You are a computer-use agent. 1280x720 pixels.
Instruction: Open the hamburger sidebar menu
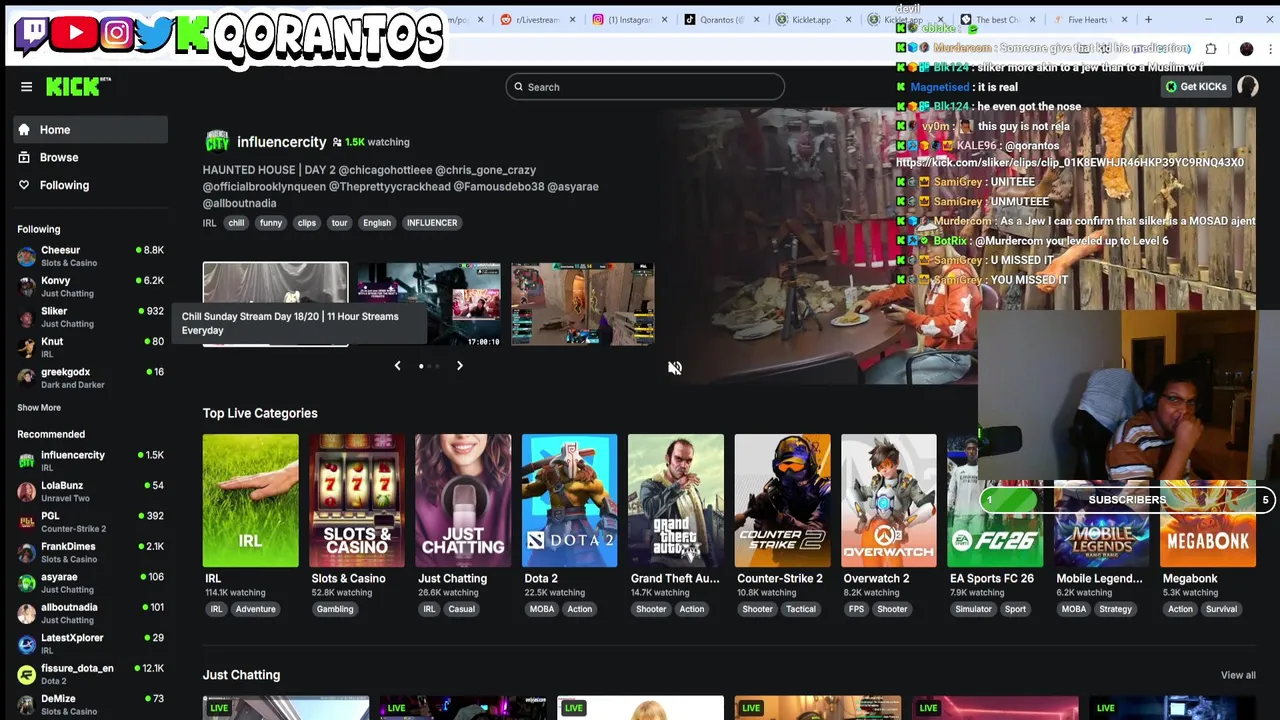[27, 87]
